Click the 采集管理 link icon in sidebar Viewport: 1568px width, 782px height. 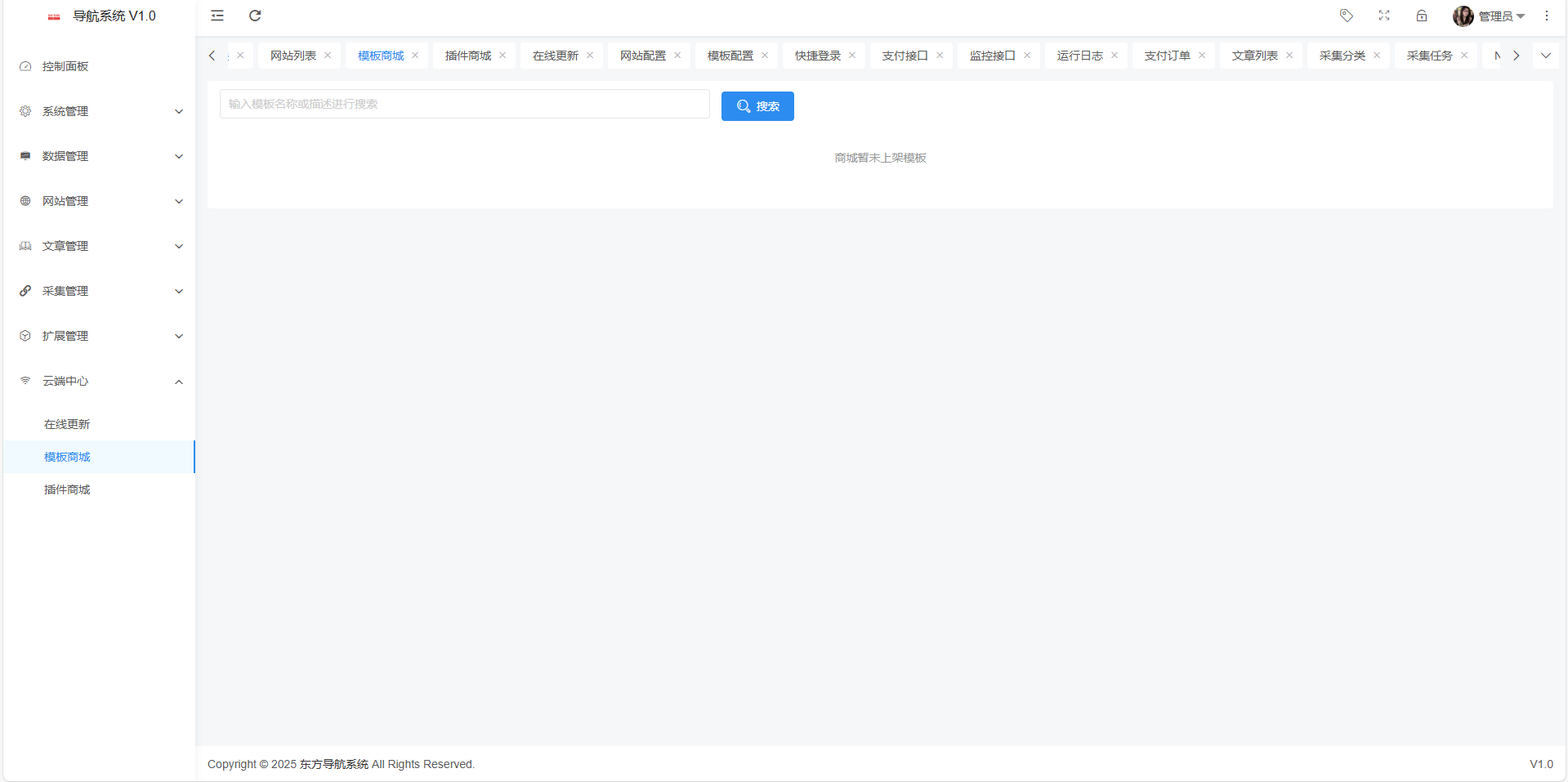25,291
